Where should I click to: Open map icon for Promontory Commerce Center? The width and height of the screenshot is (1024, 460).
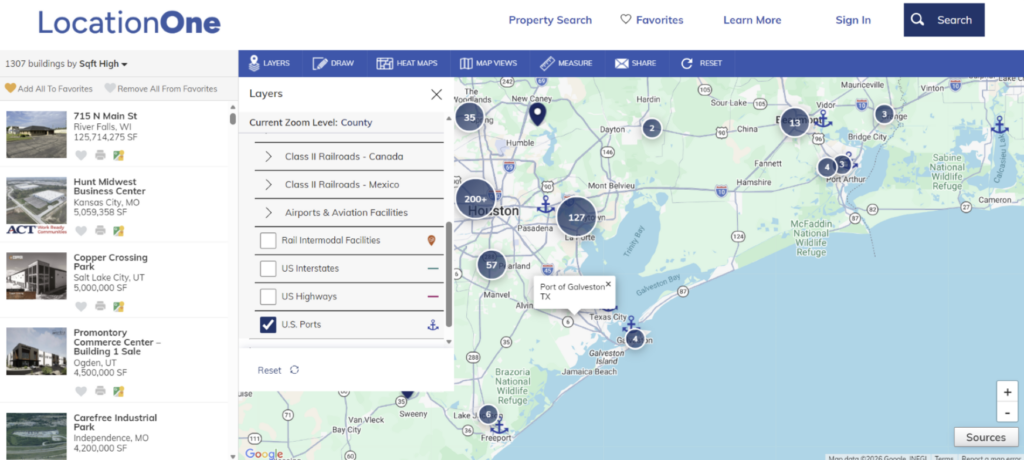(x=119, y=391)
